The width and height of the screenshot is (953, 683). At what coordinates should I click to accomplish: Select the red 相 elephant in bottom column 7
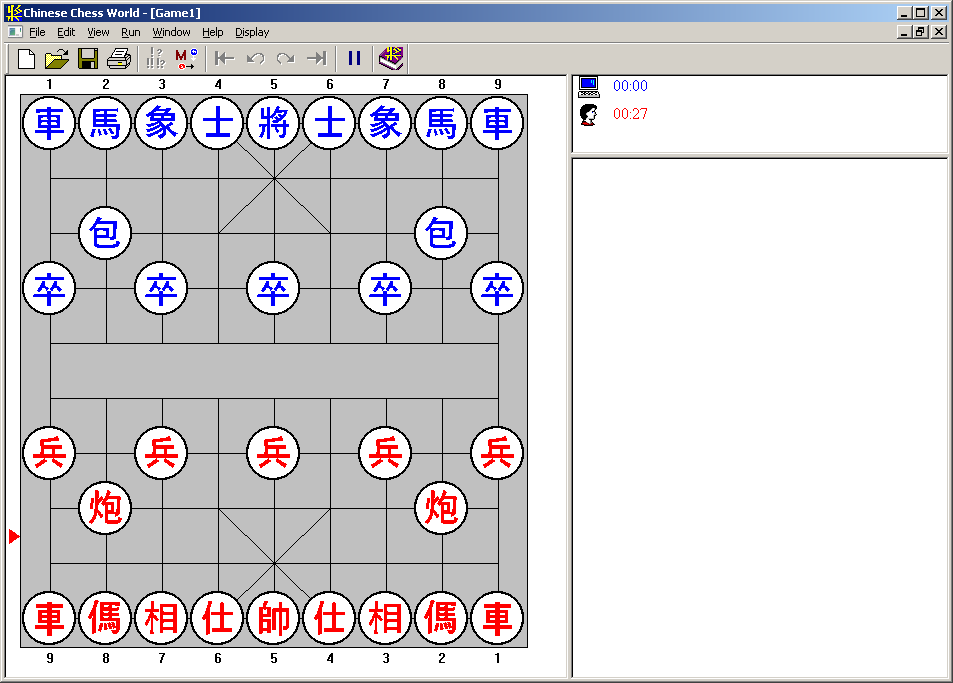pos(161,618)
